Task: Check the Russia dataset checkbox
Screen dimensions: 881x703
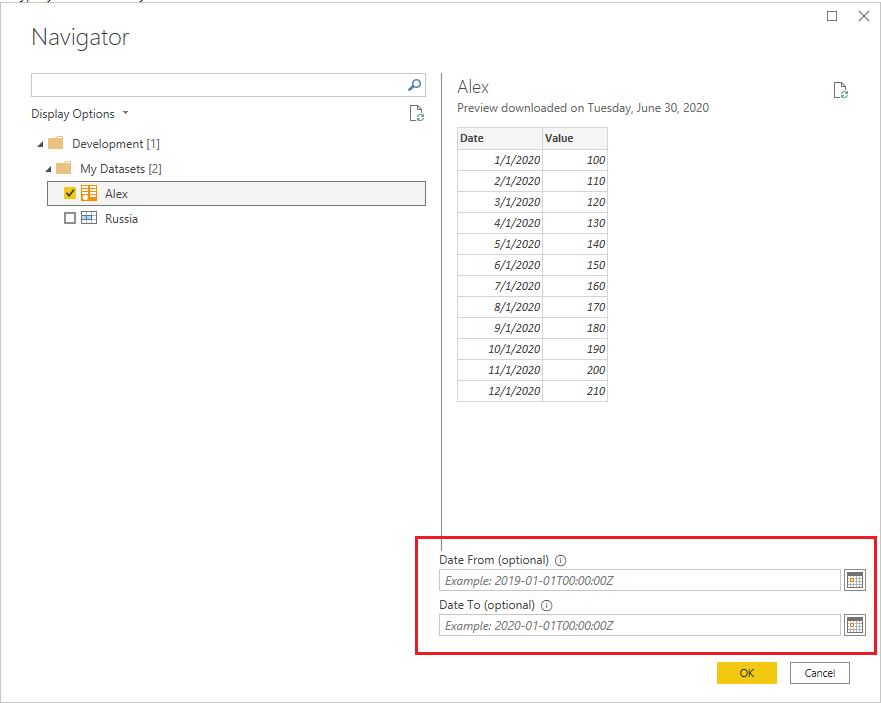Action: [x=70, y=218]
